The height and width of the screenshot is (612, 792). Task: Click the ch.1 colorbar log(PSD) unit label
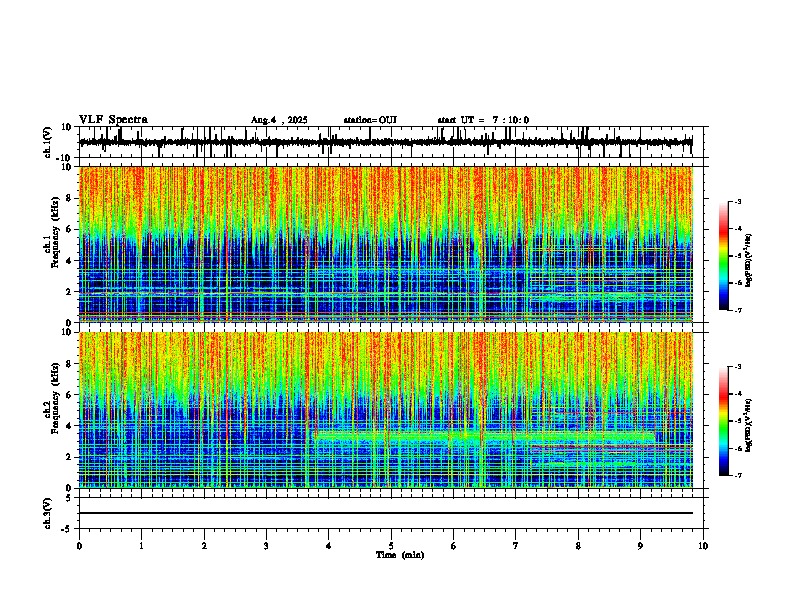coord(749,260)
